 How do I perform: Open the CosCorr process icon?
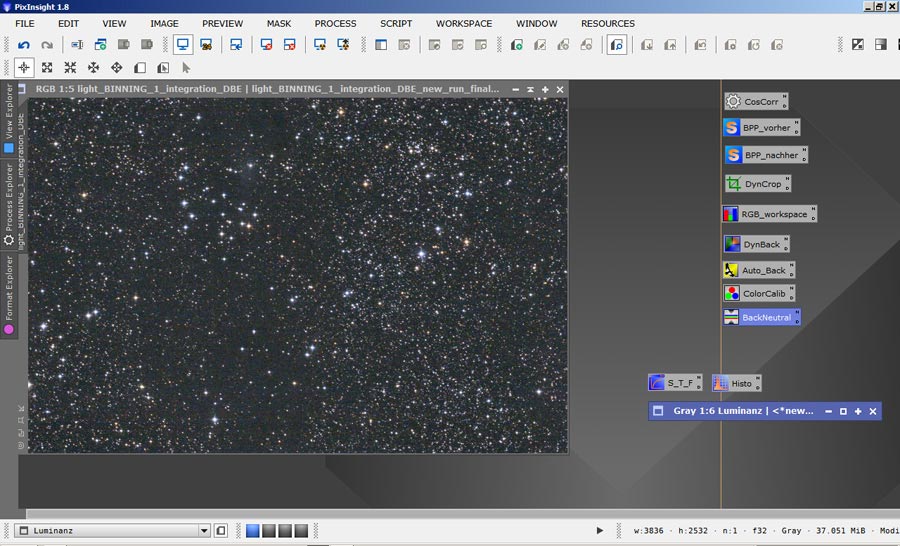[755, 102]
